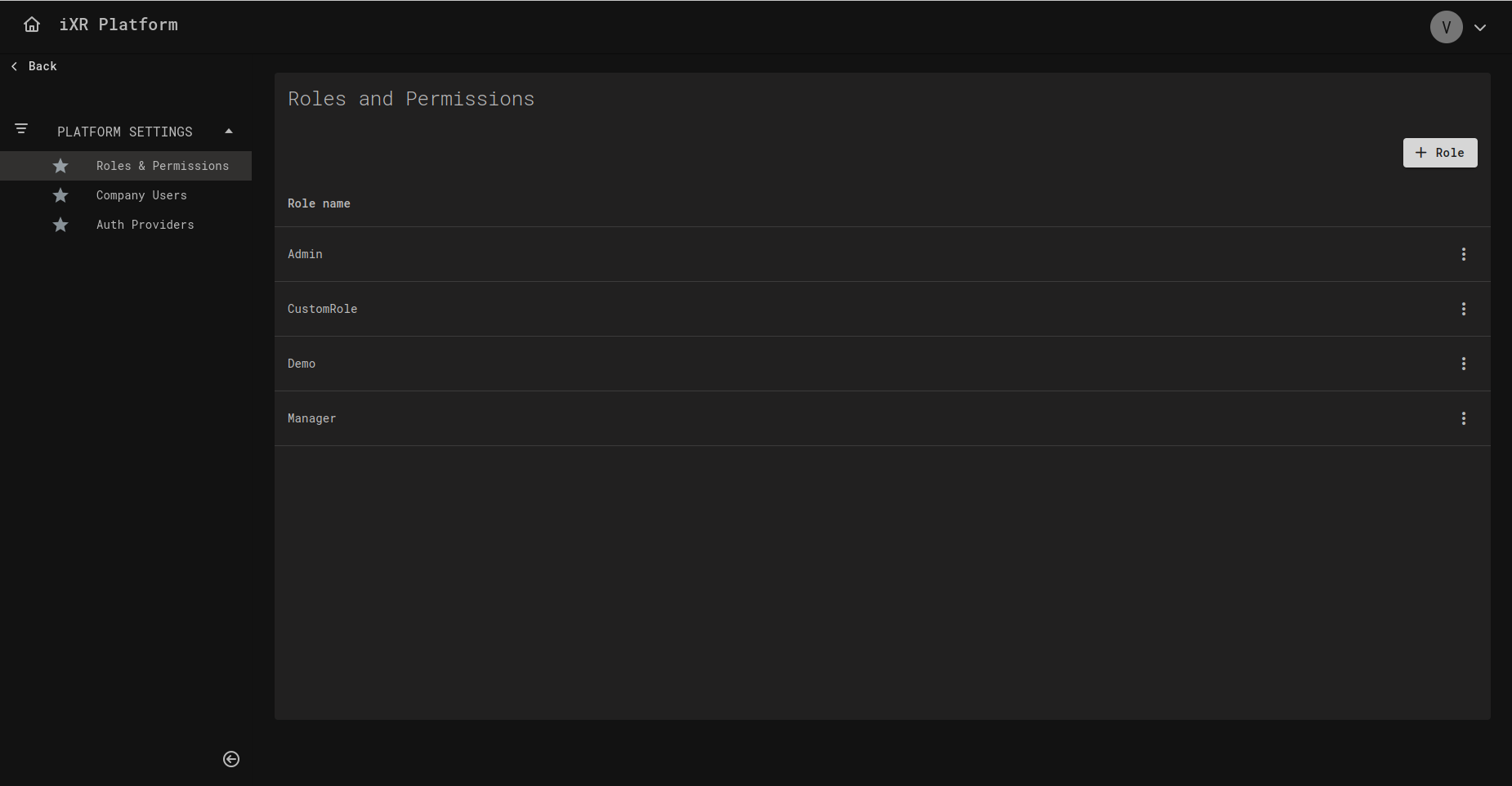
Task: Open the three-dot menu for Demo role
Action: [1463, 364]
